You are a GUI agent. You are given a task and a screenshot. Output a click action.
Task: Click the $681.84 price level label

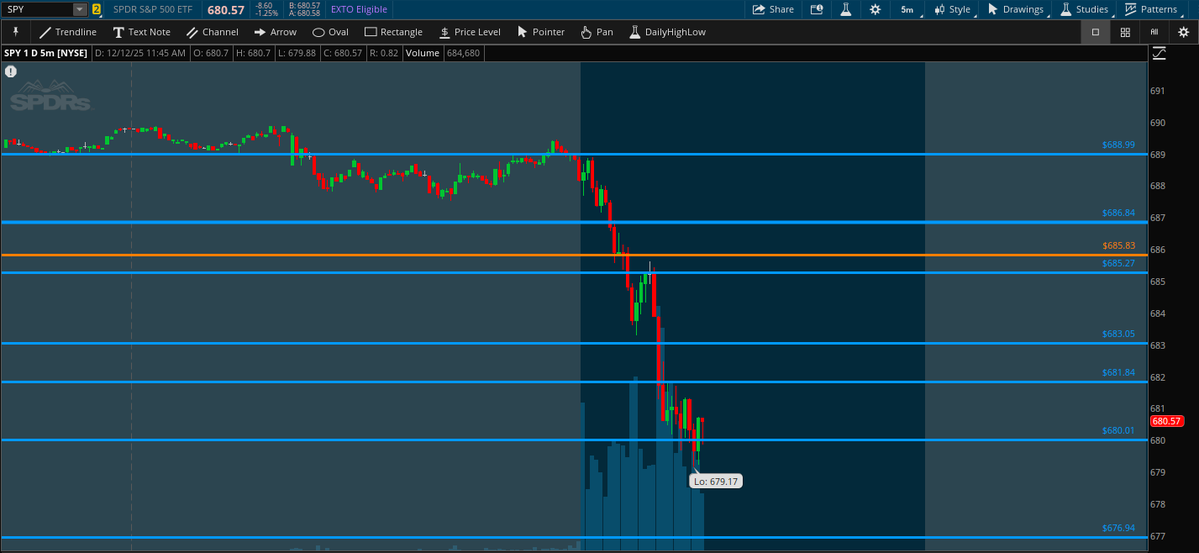click(1118, 372)
